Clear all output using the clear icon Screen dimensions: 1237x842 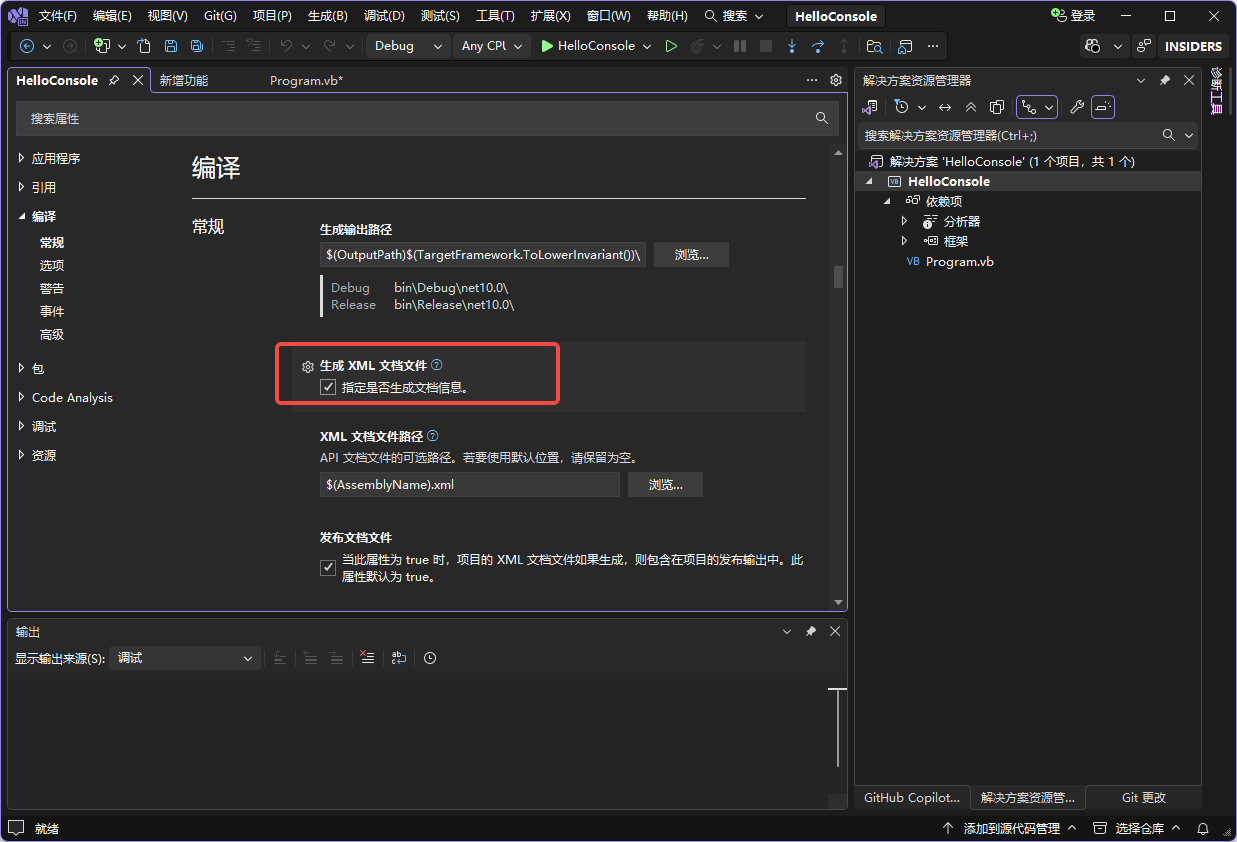[x=367, y=658]
